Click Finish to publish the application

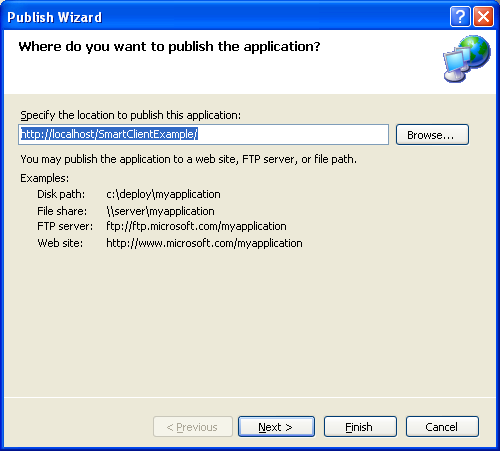[x=360, y=426]
